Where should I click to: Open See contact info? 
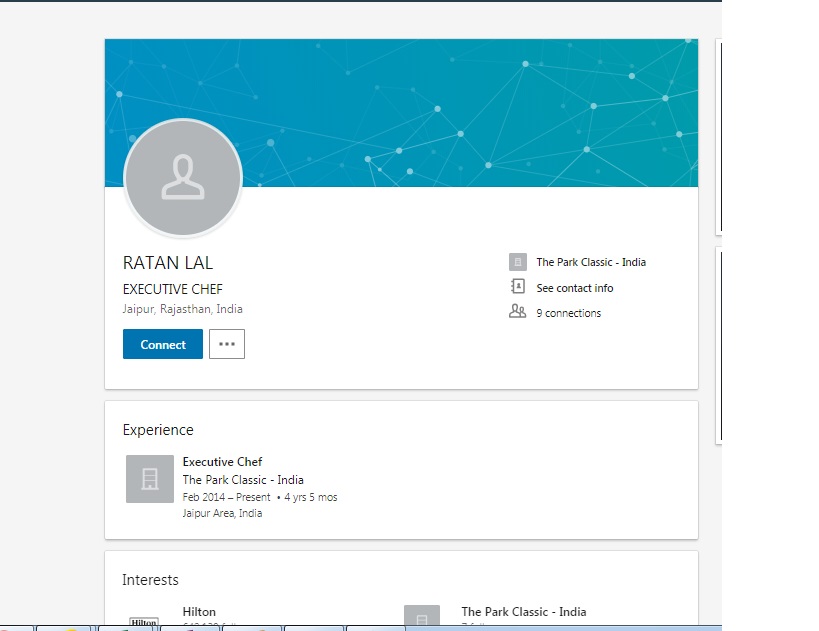coord(574,288)
